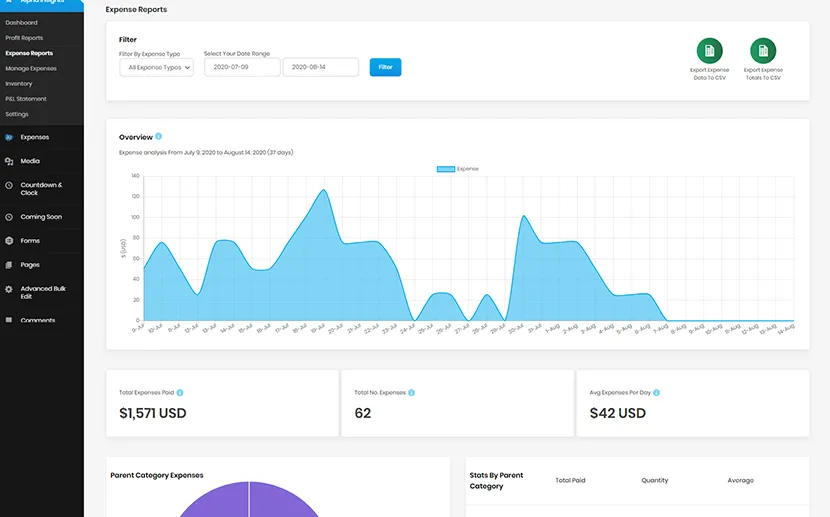This screenshot has width=830, height=517.
Task: Open the Pages menu label
Action: [x=30, y=265]
